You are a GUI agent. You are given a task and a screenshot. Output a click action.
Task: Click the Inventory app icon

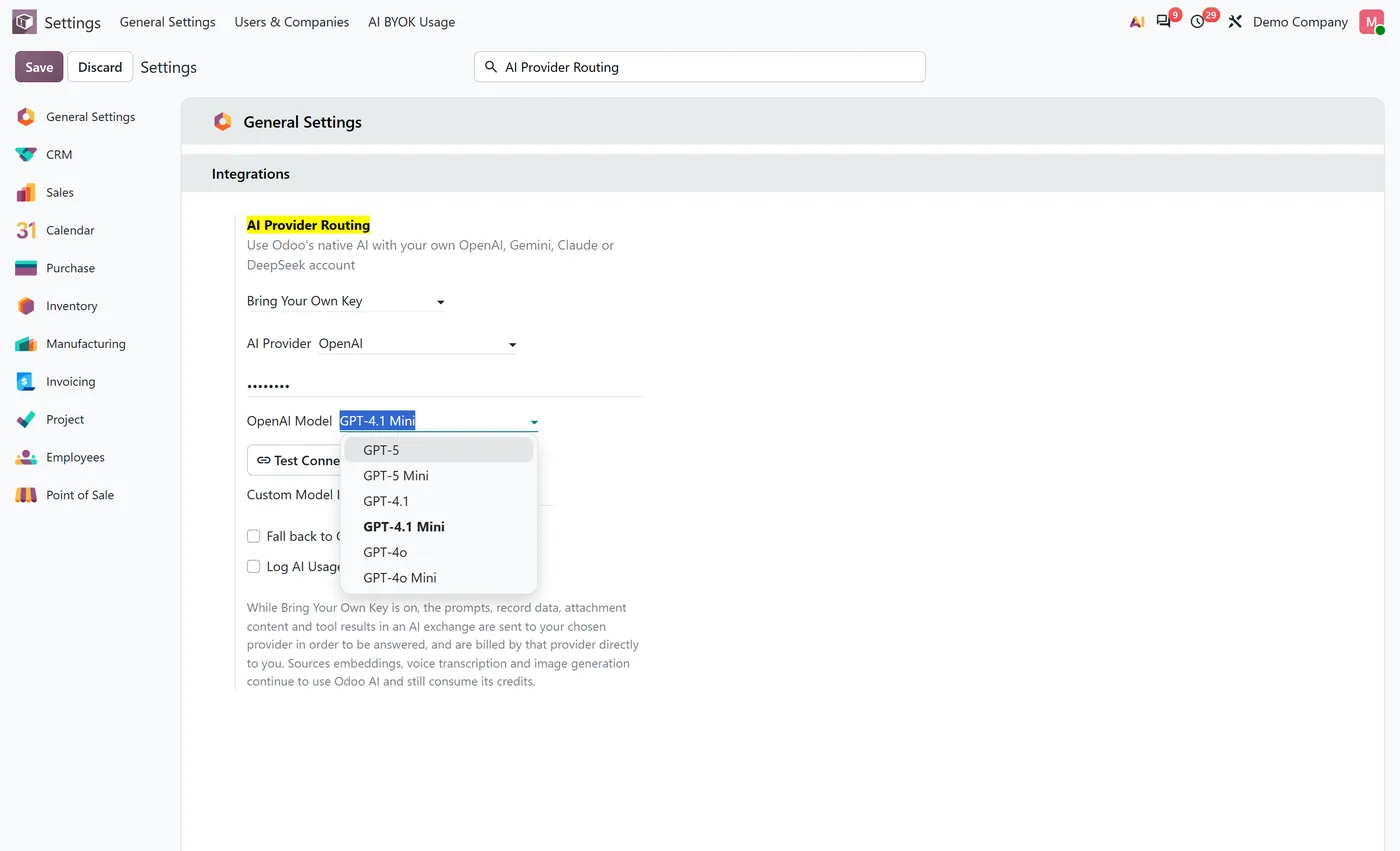26,306
